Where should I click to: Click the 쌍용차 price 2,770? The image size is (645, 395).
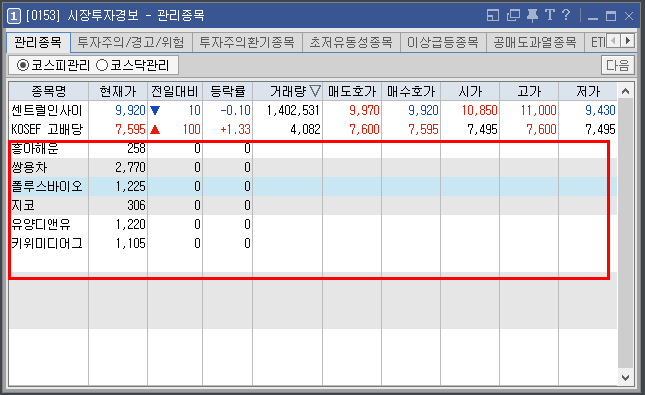(x=130, y=167)
